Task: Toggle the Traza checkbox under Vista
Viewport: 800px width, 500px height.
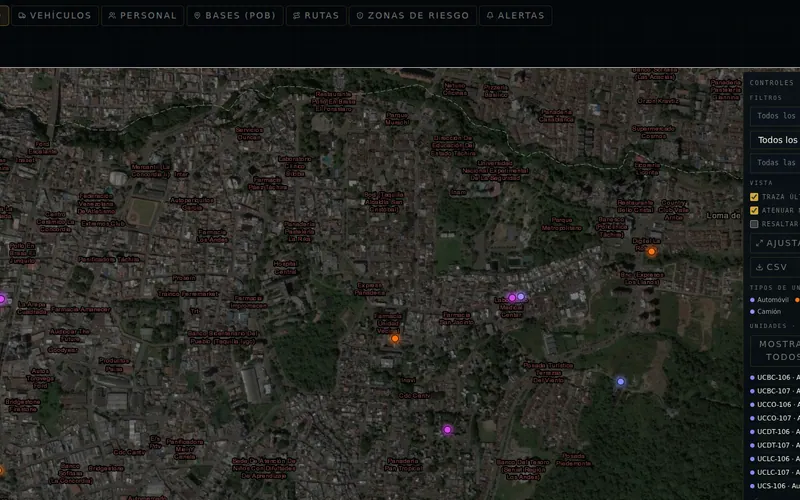Action: coord(754,197)
